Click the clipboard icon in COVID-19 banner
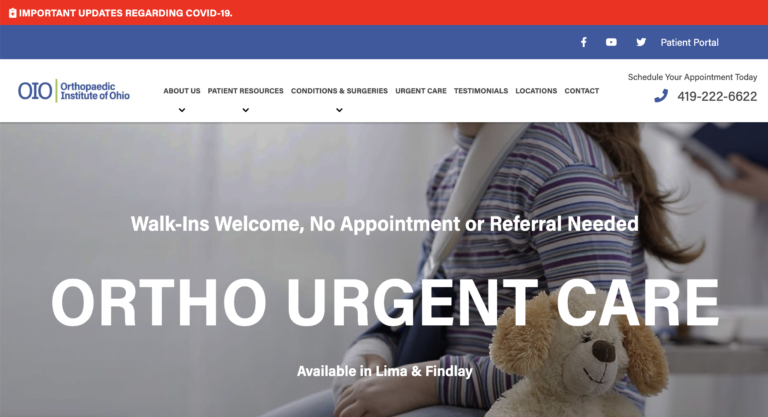This screenshot has width=768, height=417. pyautogui.click(x=13, y=13)
